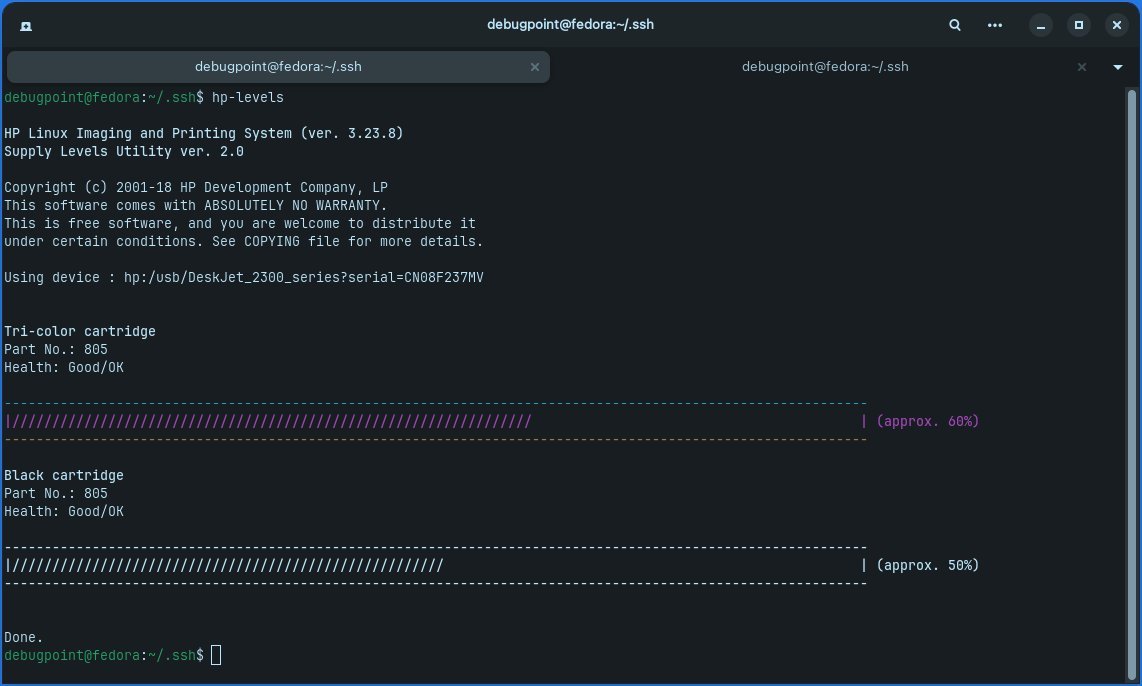Screen dimensions: 1142x686
Task: Click Health status under Black cartridge
Action: [x=64, y=512]
